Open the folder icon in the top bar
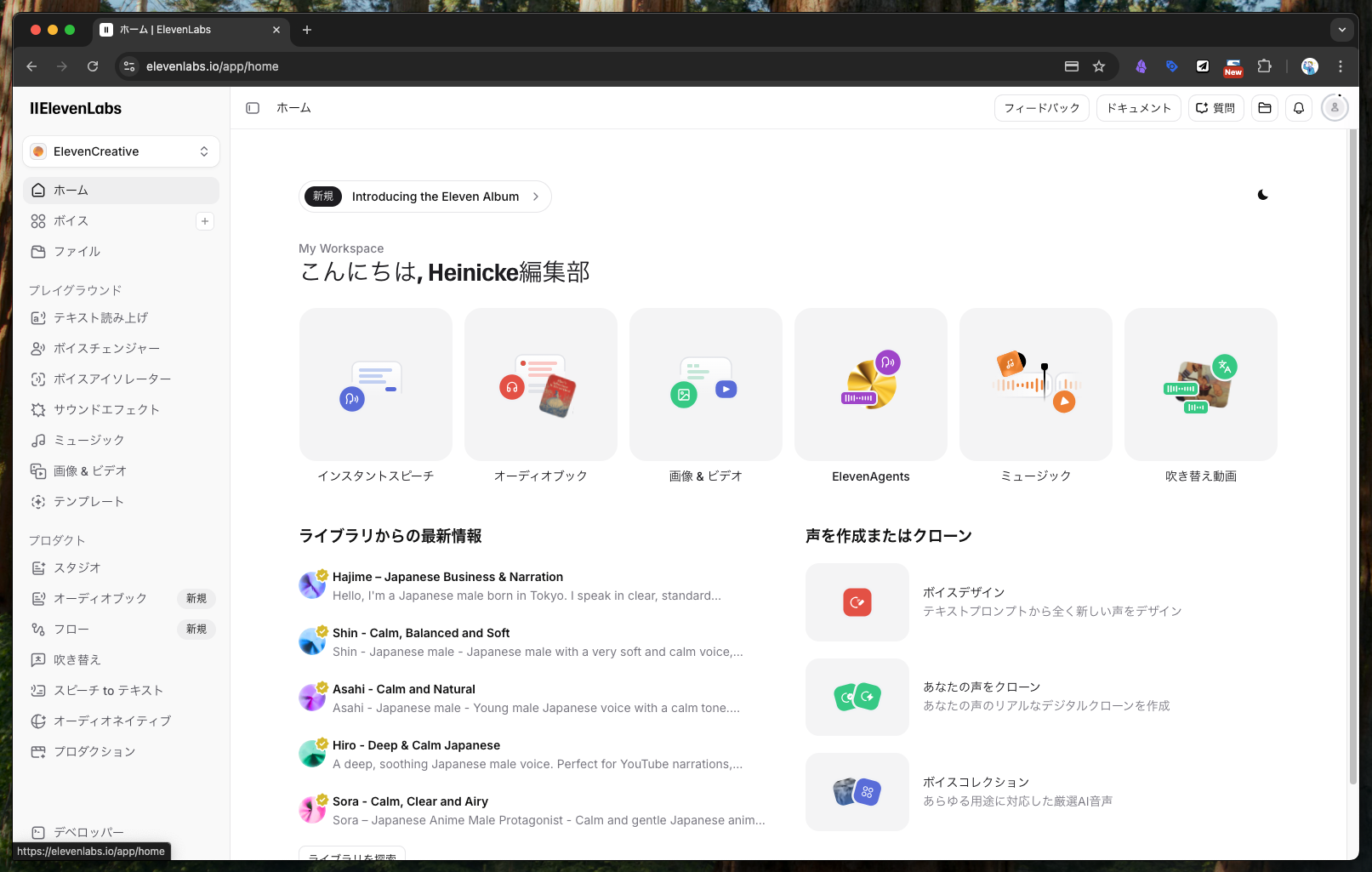Screen dimensions: 1372x872 point(1265,108)
